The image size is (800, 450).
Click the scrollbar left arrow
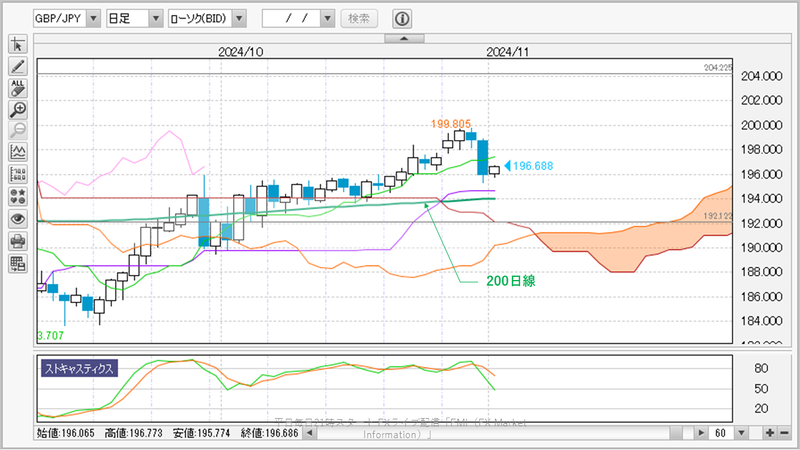pyautogui.click(x=309, y=433)
